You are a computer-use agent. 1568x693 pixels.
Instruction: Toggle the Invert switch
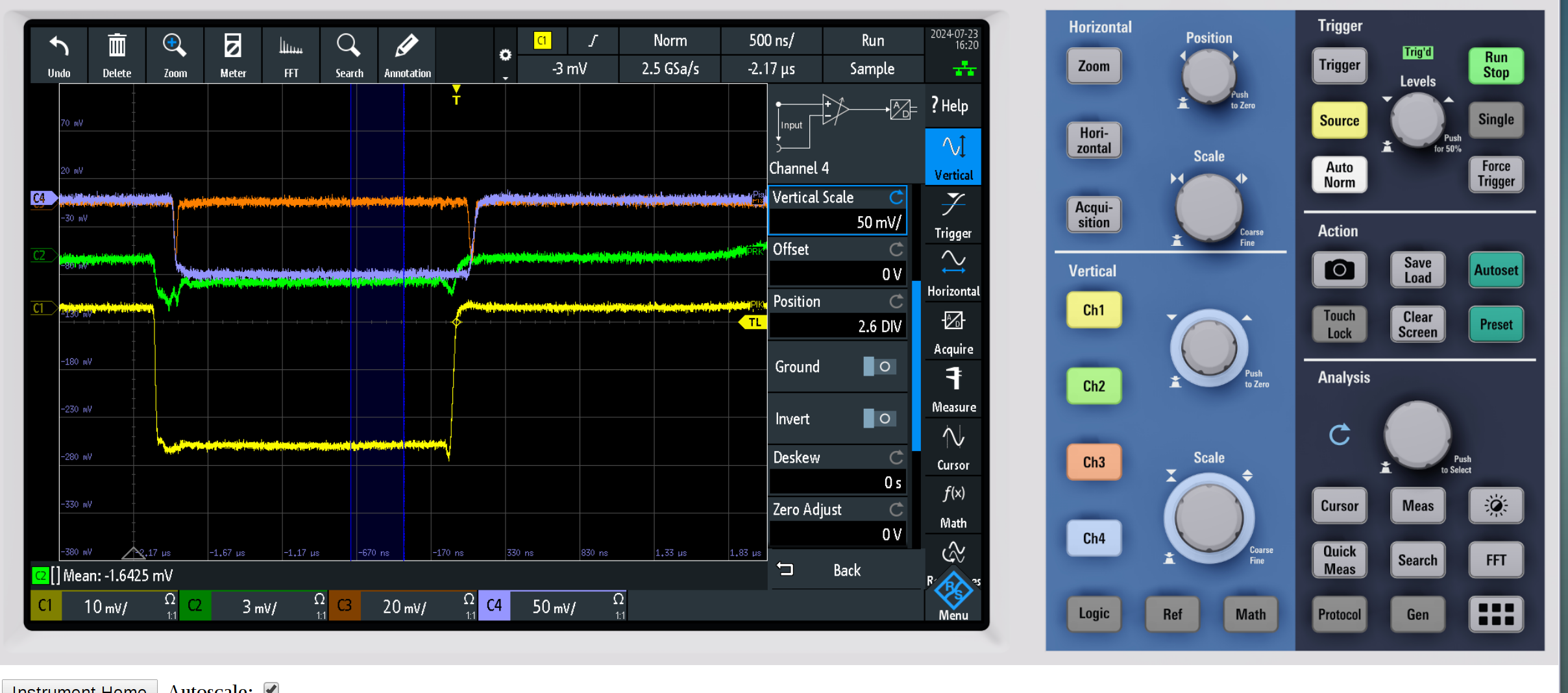click(879, 419)
